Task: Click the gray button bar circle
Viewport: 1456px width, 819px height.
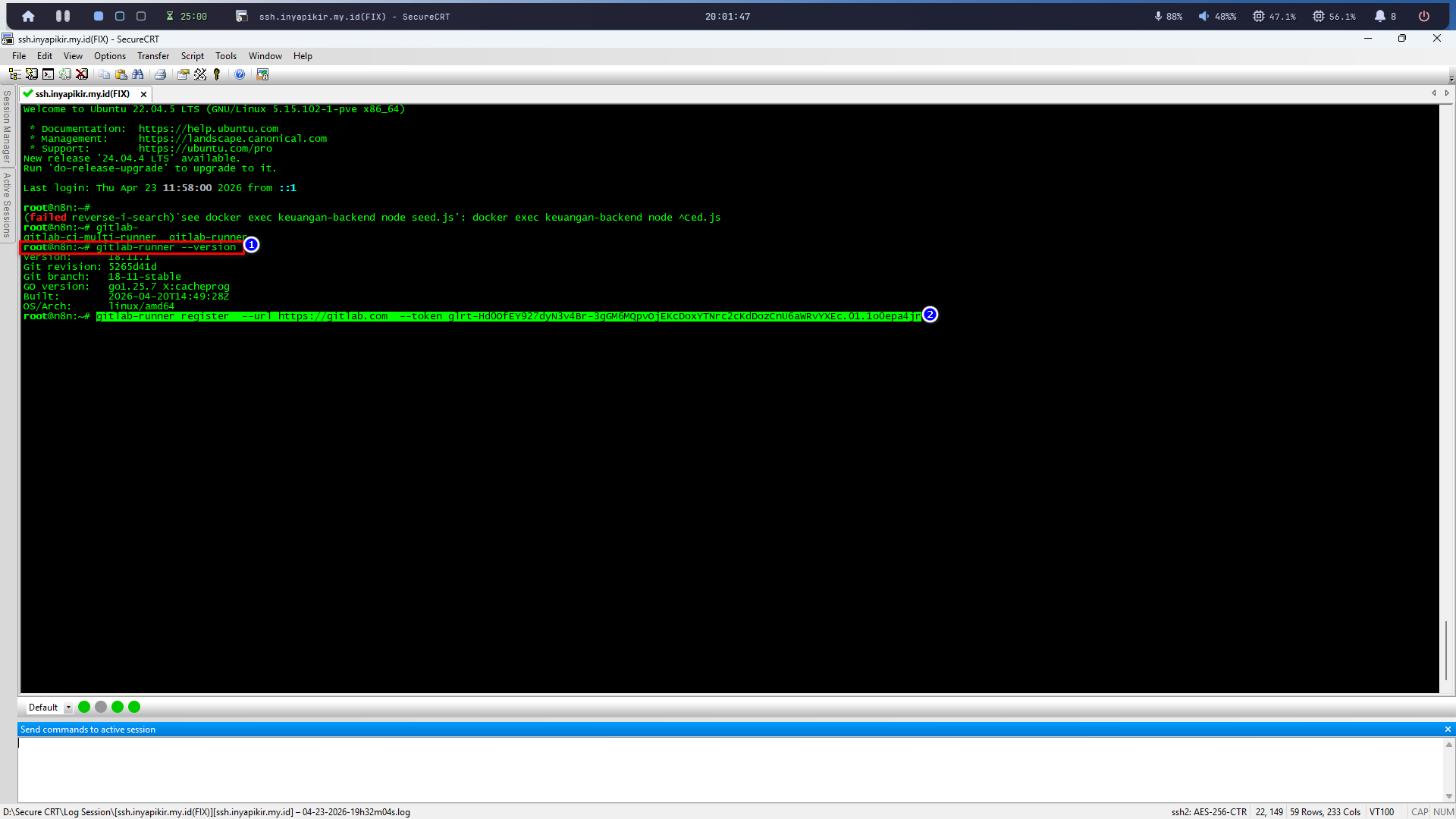Action: (101, 707)
